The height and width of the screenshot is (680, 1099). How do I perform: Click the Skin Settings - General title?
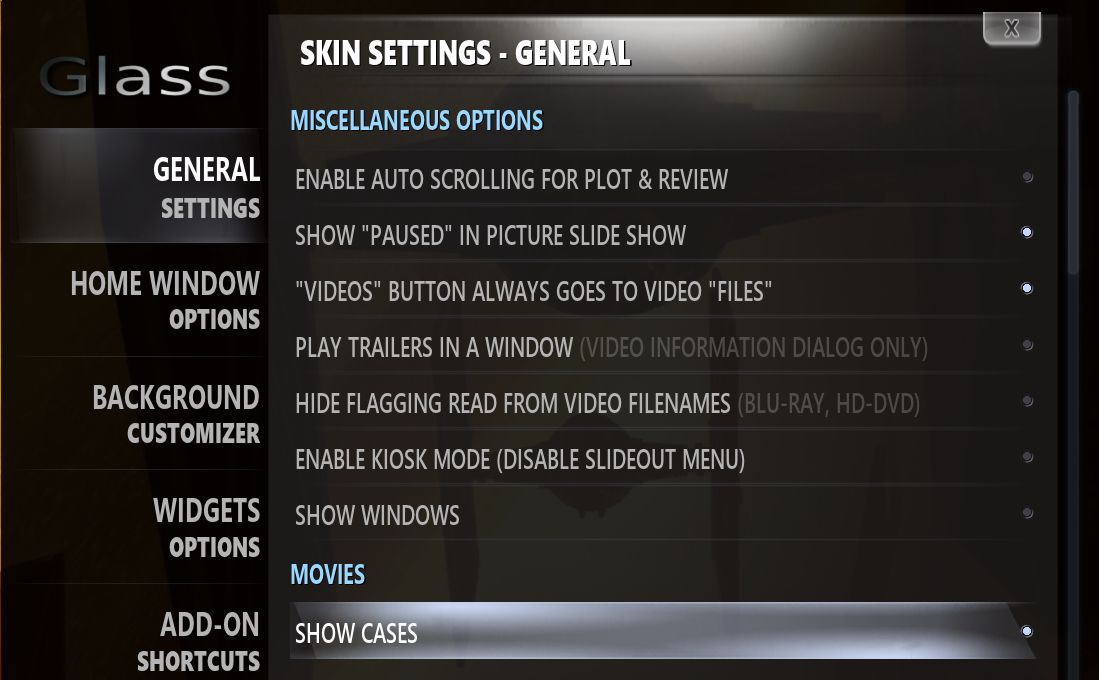[x=465, y=53]
